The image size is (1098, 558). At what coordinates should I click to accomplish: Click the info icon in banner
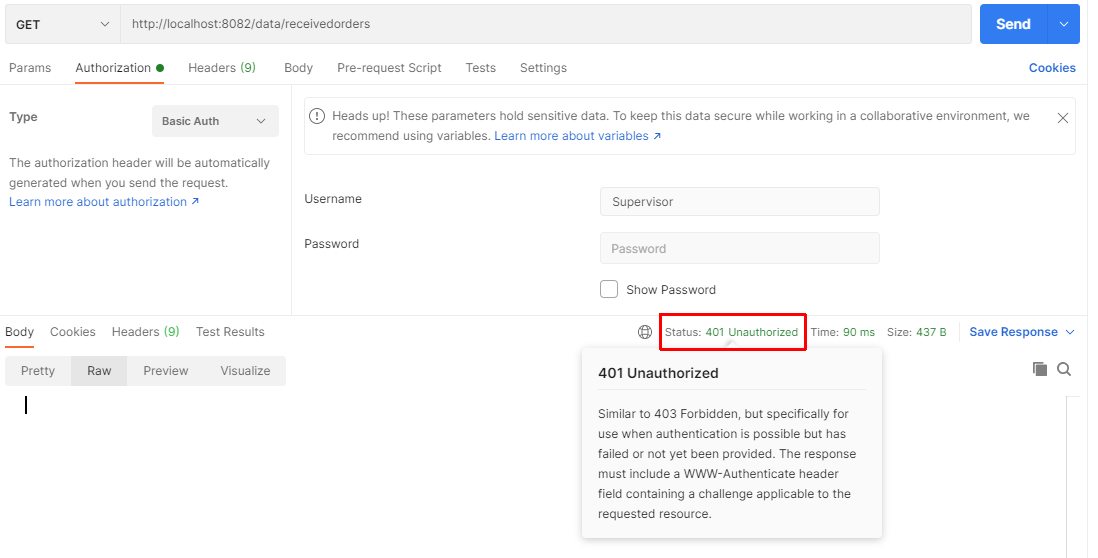click(317, 116)
